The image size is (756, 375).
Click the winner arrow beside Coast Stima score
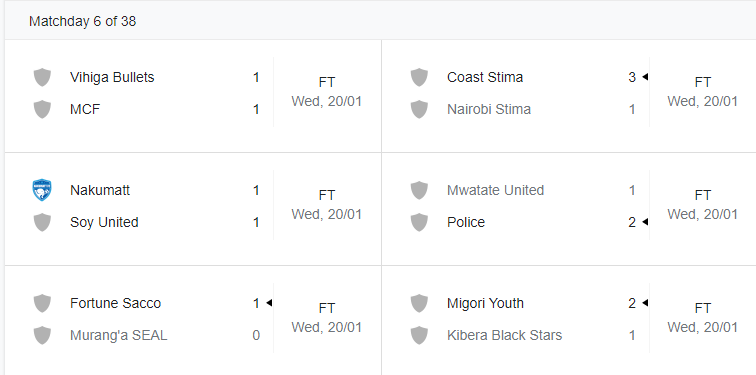[645, 77]
